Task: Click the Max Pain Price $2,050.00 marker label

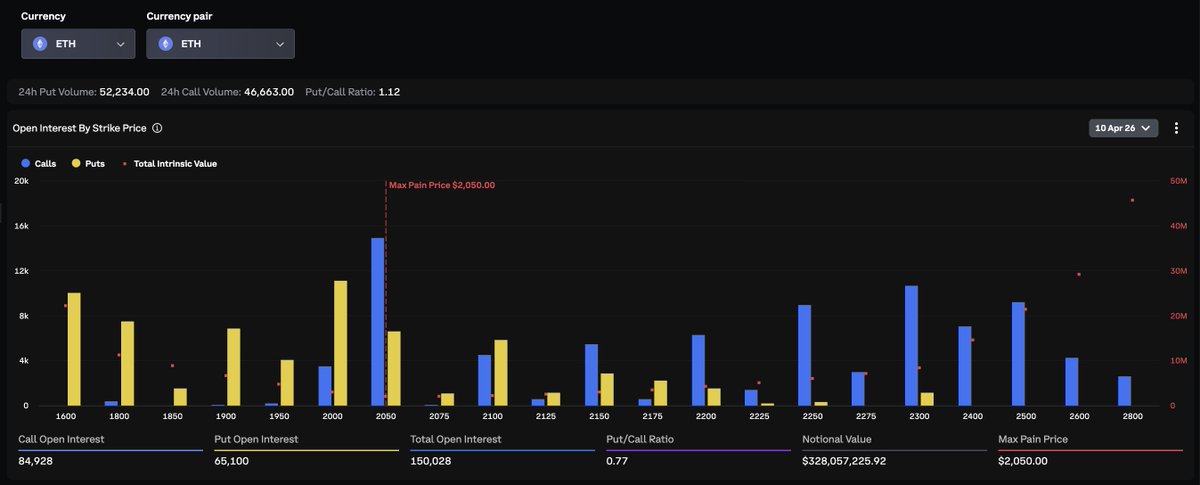Action: tap(441, 185)
